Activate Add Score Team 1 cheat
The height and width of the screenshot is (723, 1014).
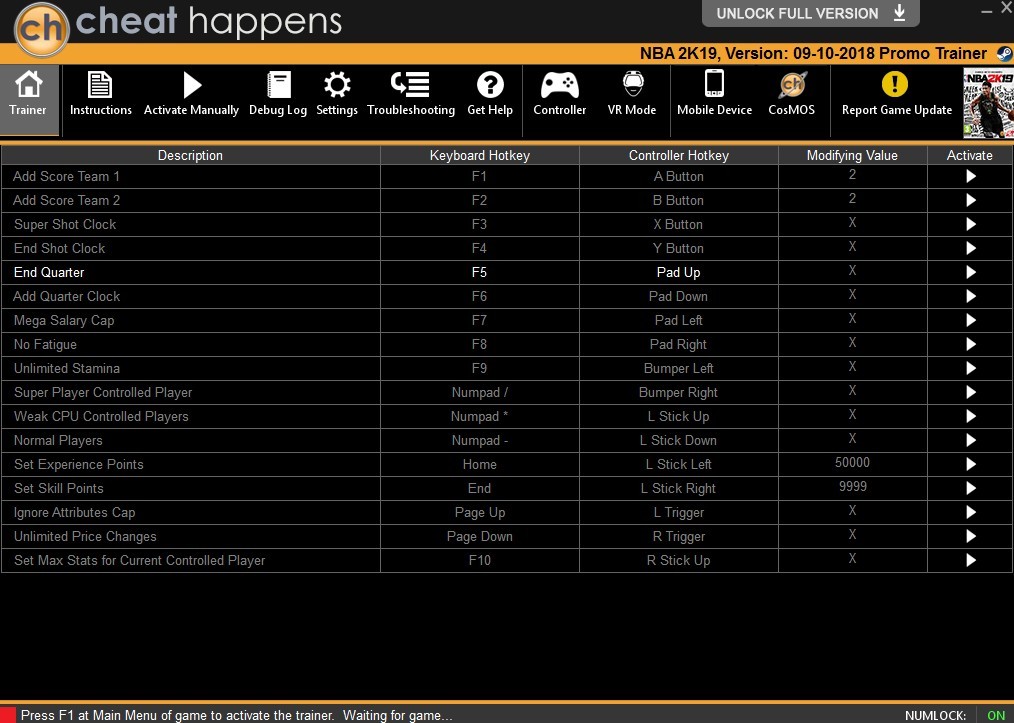(x=970, y=177)
